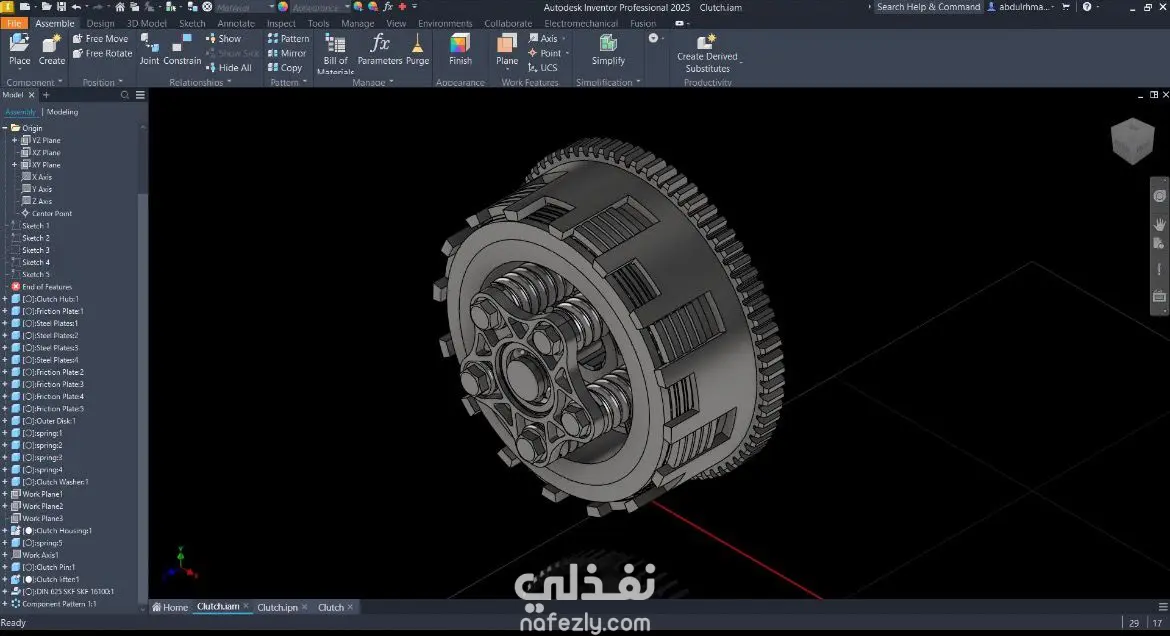This screenshot has width=1170, height=636.
Task: Click the Full Navigation Wheel icon
Action: click(x=1159, y=196)
